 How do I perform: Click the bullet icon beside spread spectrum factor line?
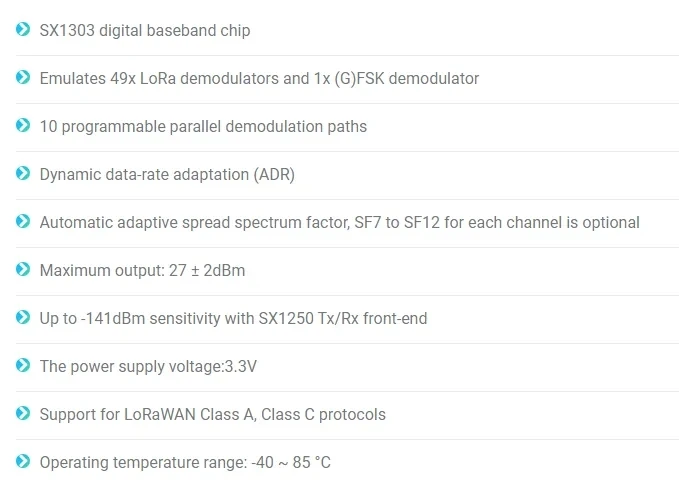click(x=23, y=221)
